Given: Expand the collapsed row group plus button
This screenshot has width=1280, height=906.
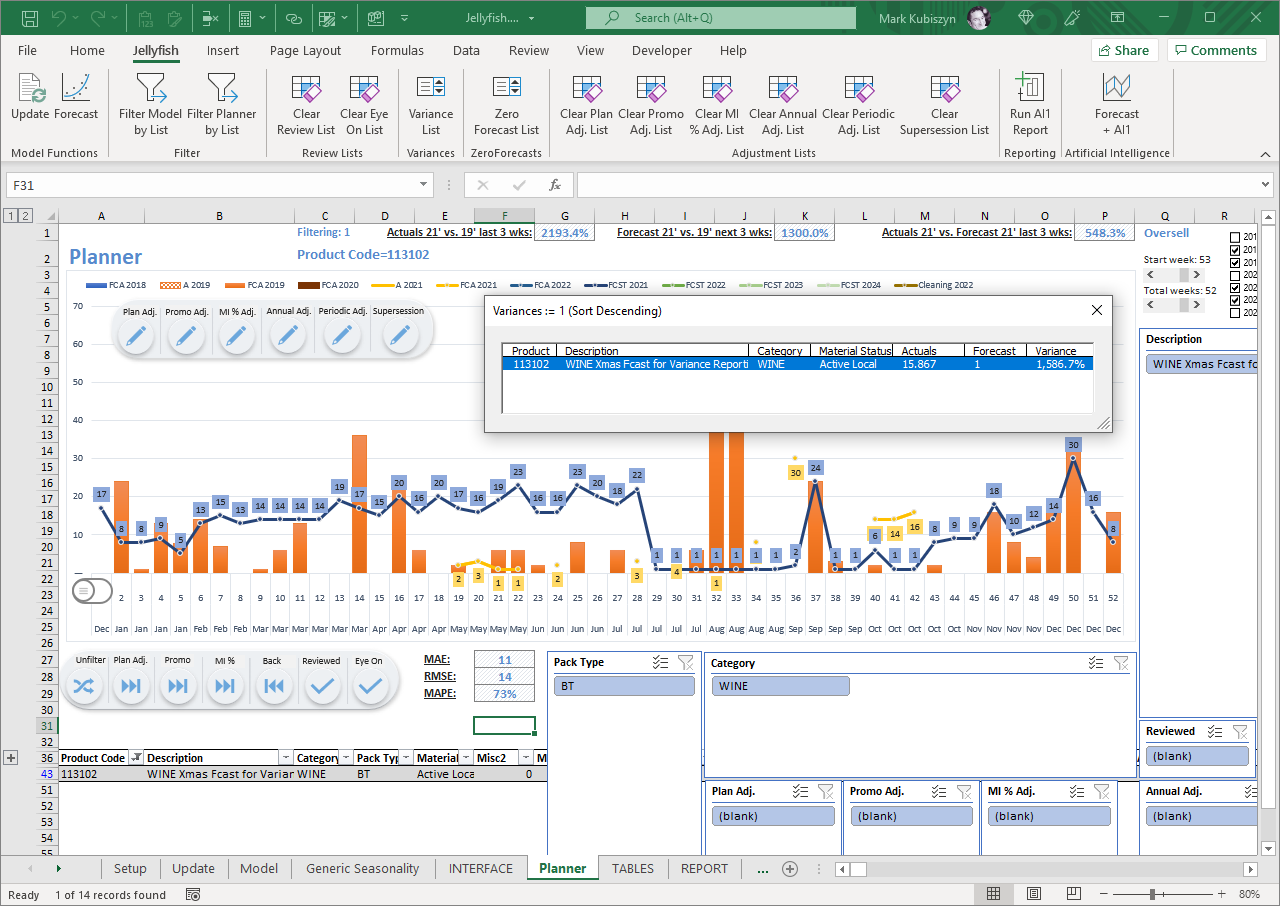Looking at the screenshot, I should point(12,758).
